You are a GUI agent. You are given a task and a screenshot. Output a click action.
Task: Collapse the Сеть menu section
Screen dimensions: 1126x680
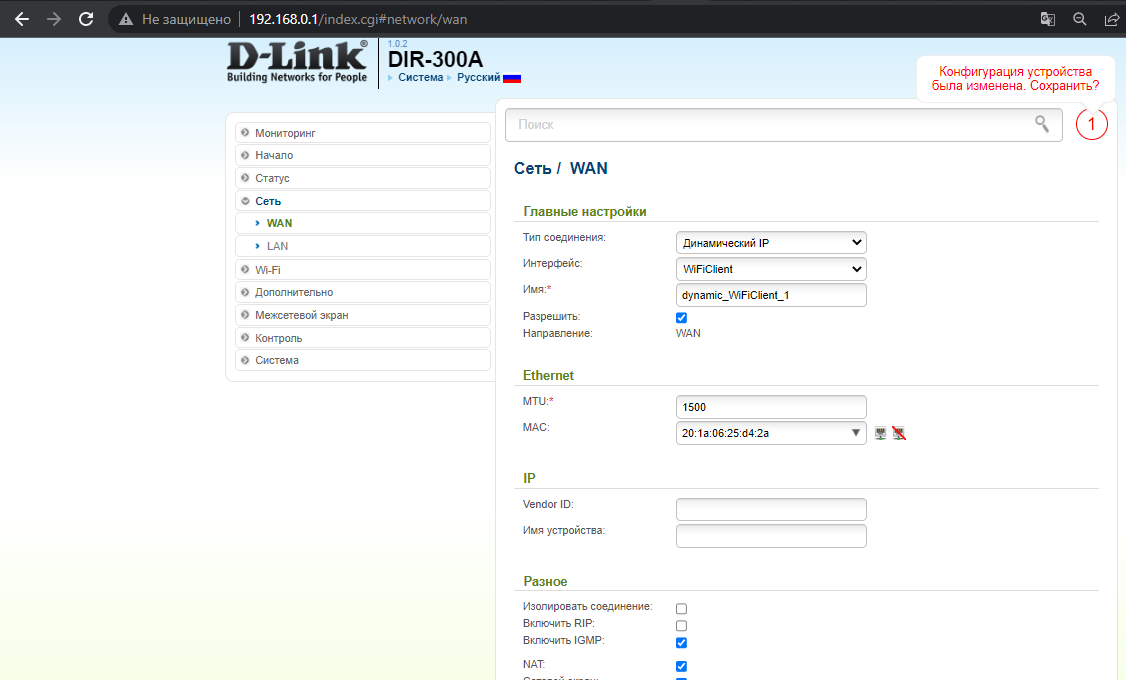click(363, 201)
